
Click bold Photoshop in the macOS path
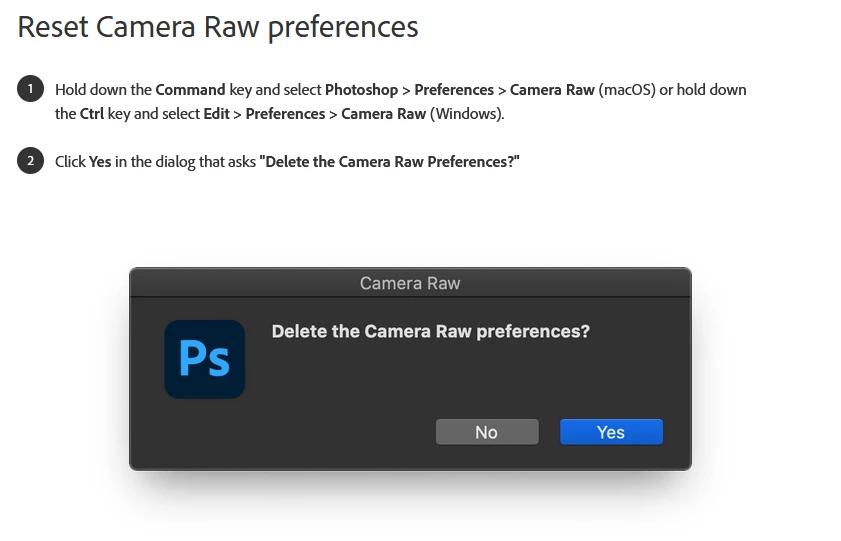362,90
